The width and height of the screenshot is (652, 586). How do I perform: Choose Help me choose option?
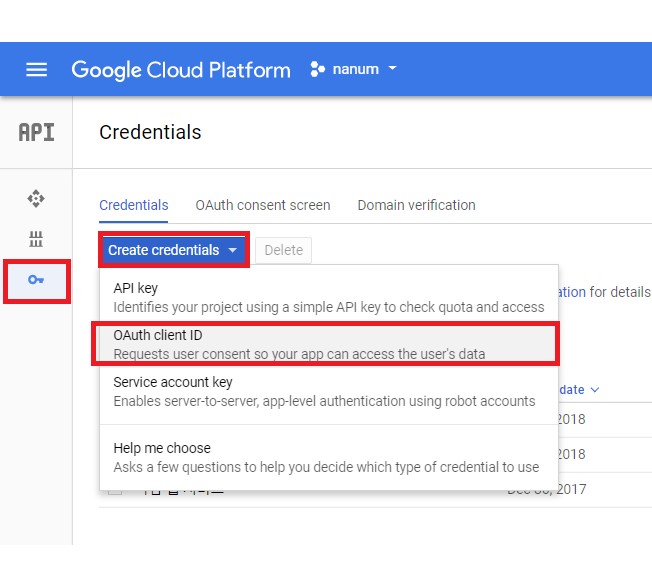(328, 457)
